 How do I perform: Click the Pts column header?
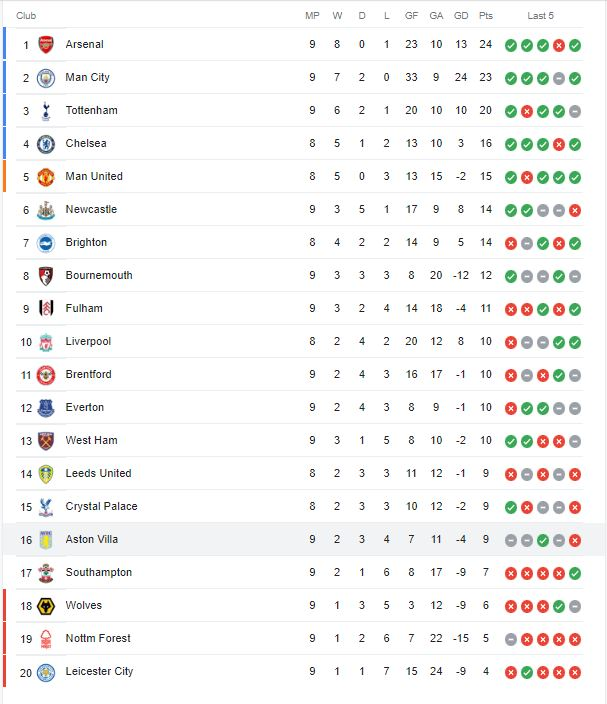coord(485,16)
